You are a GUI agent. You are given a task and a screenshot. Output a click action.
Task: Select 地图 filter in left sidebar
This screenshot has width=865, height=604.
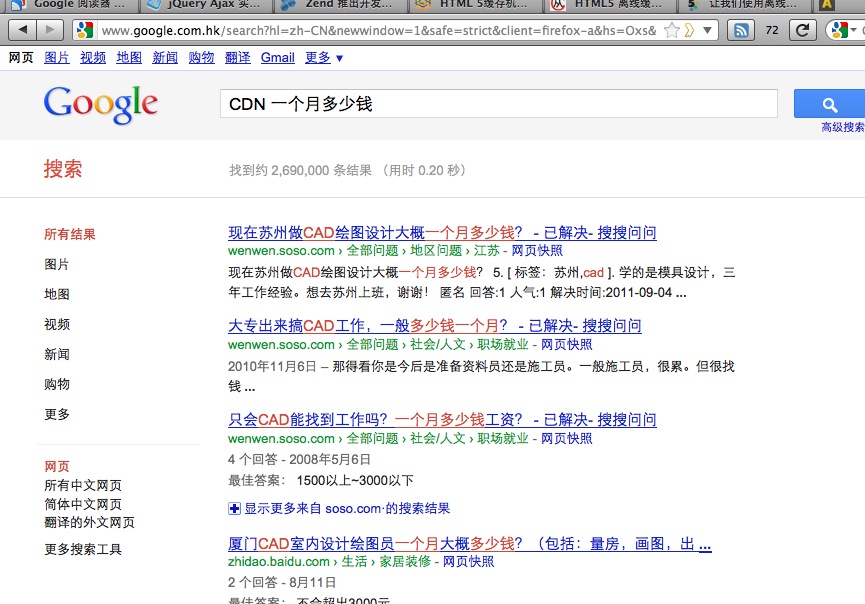coord(57,294)
